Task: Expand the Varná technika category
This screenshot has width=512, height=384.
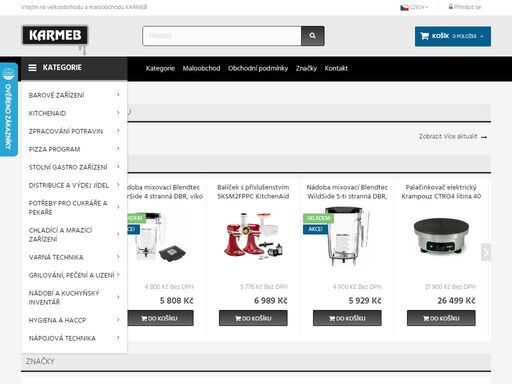Action: pos(74,257)
